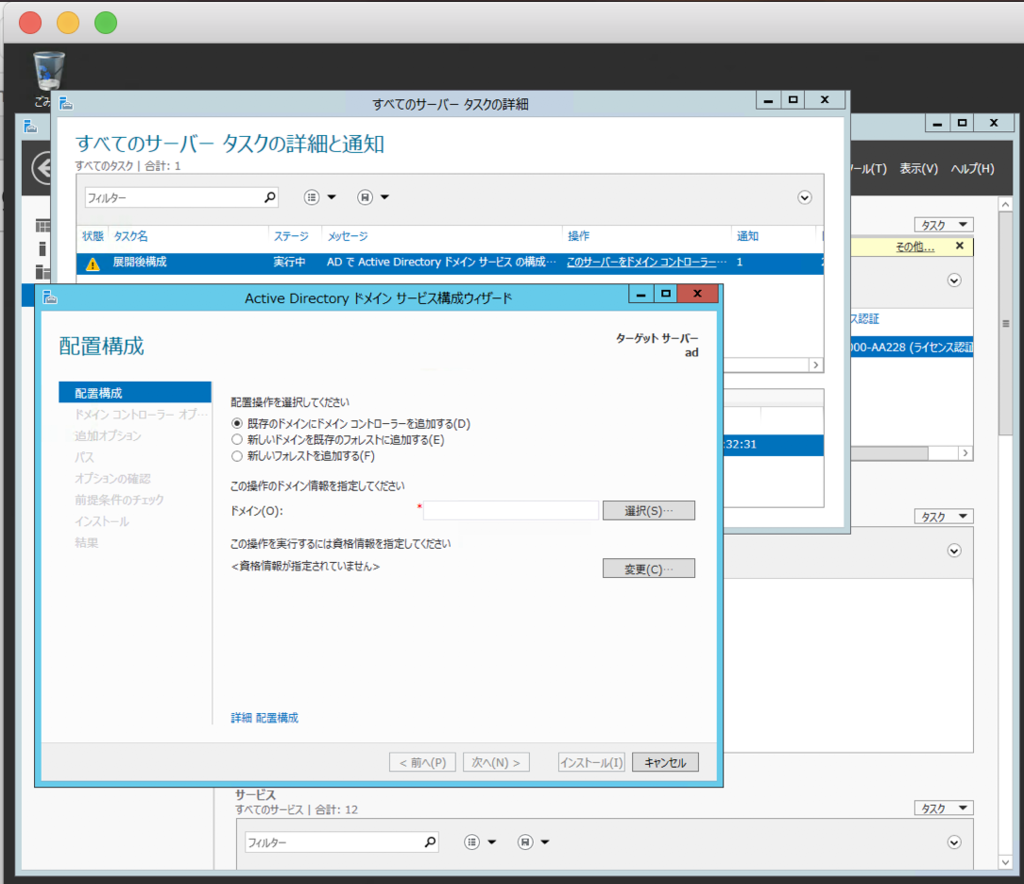Screen dimensions: 1024x884
Task: Click scroll down arrow in Server Manager
Action: (x=1005, y=862)
